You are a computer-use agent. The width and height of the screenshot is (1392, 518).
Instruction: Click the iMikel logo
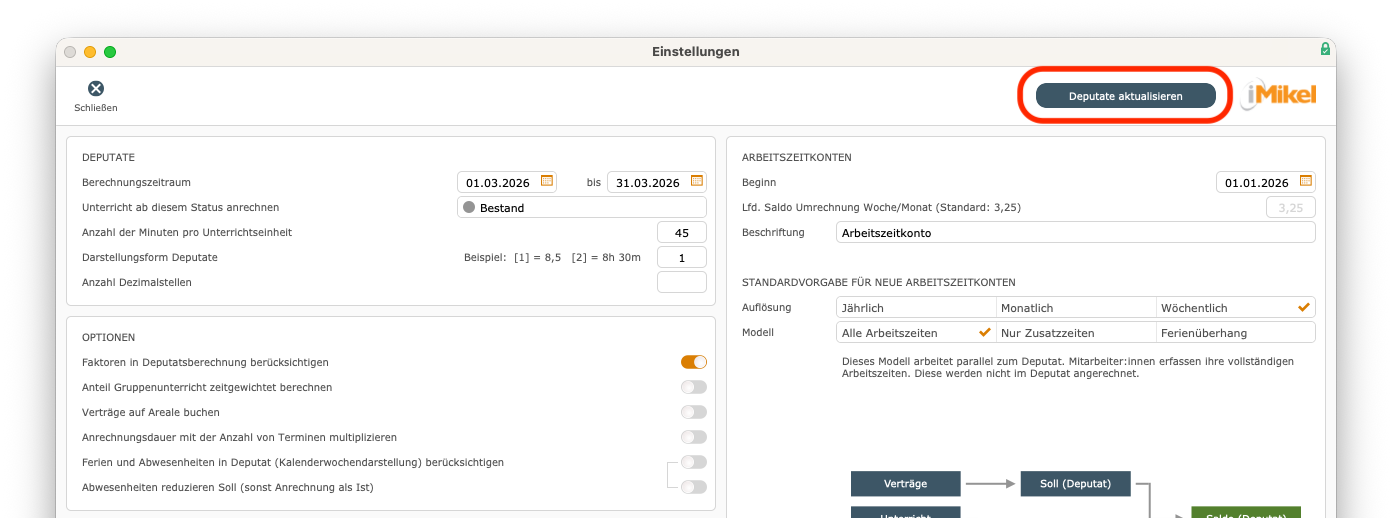[1279, 95]
